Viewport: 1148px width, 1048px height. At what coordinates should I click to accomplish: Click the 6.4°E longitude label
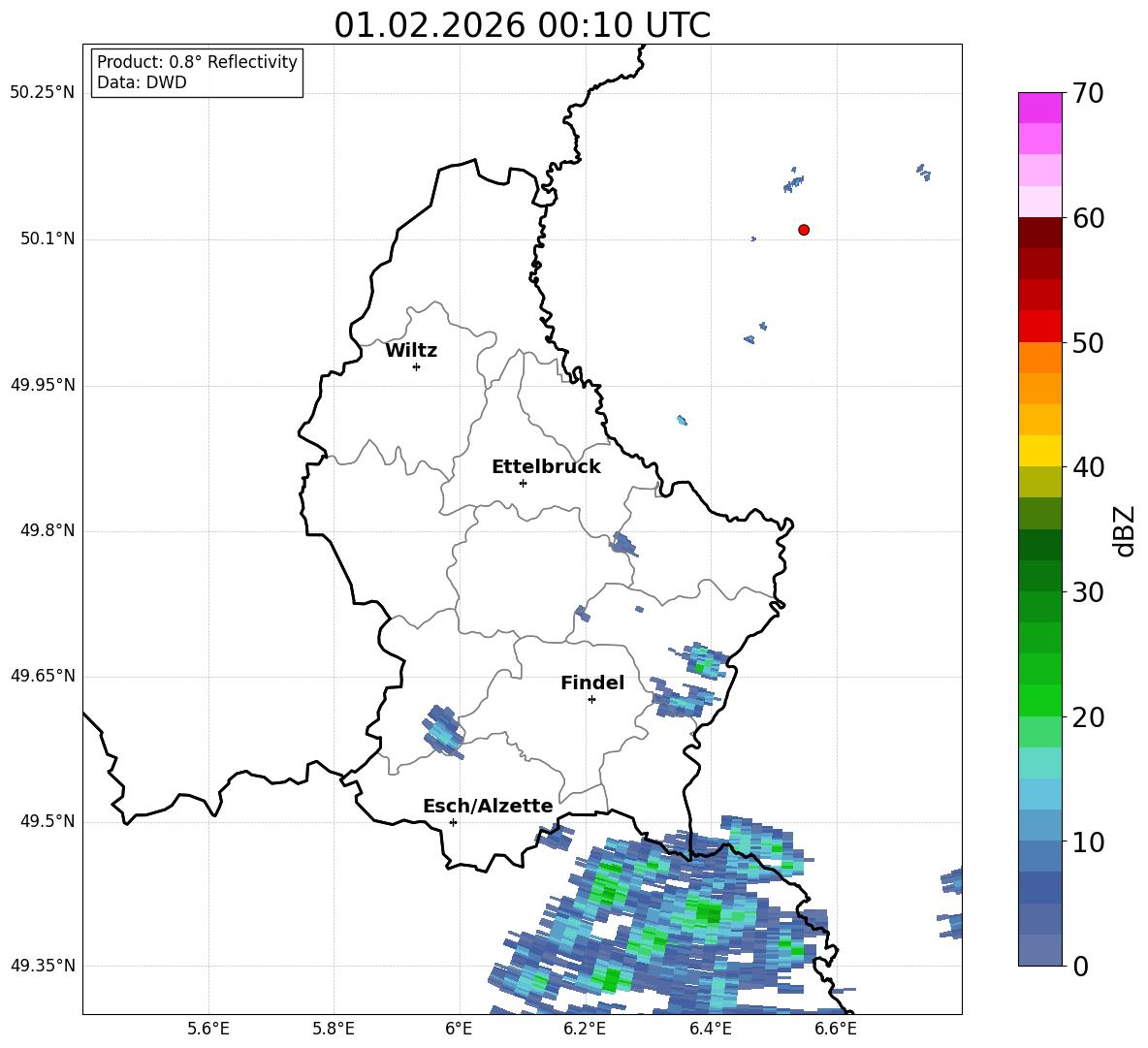coord(710,1029)
